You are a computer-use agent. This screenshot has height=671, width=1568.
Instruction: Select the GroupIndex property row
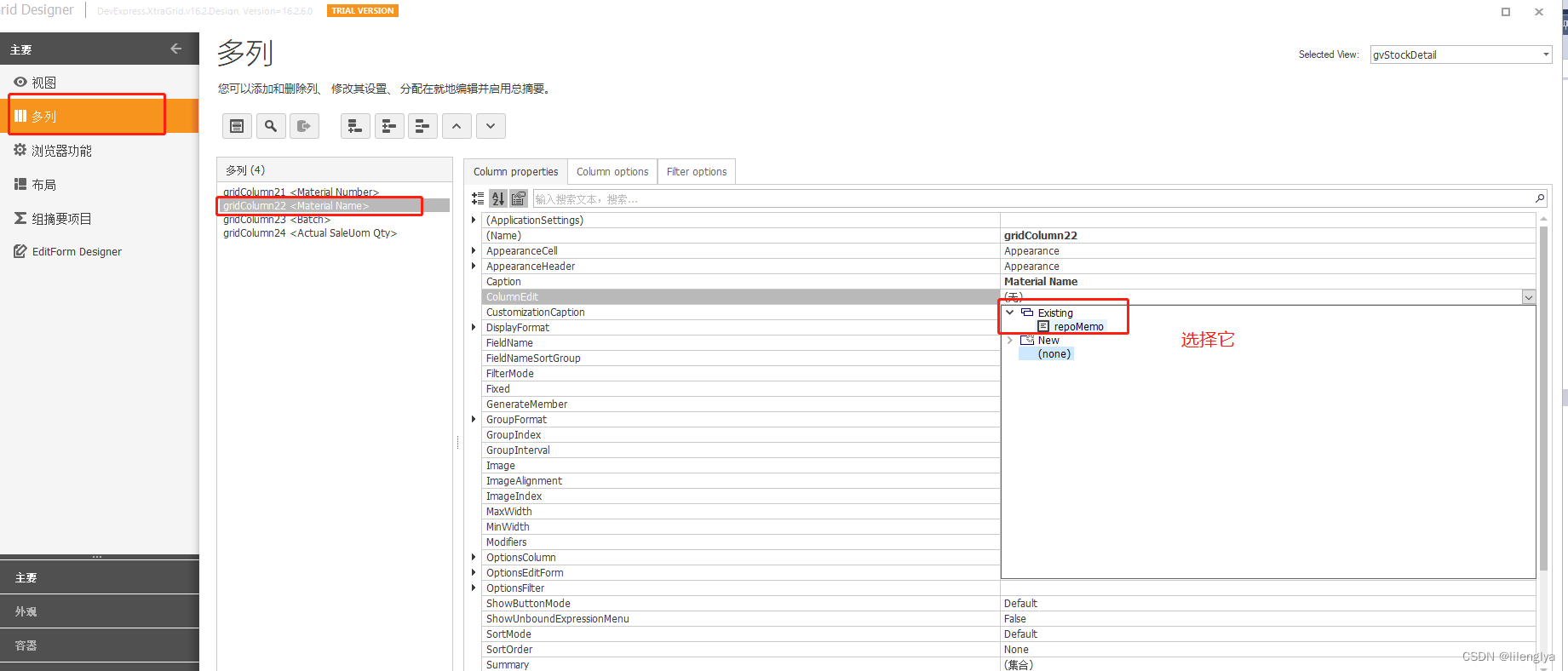click(x=741, y=435)
